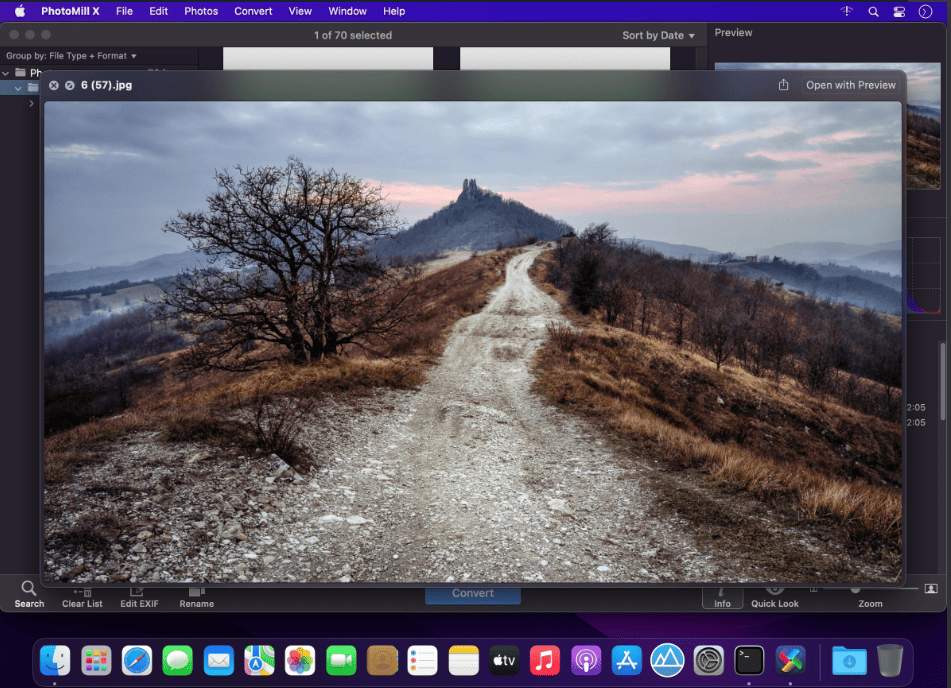Click Open with Preview button
951x688 pixels.
click(x=850, y=85)
